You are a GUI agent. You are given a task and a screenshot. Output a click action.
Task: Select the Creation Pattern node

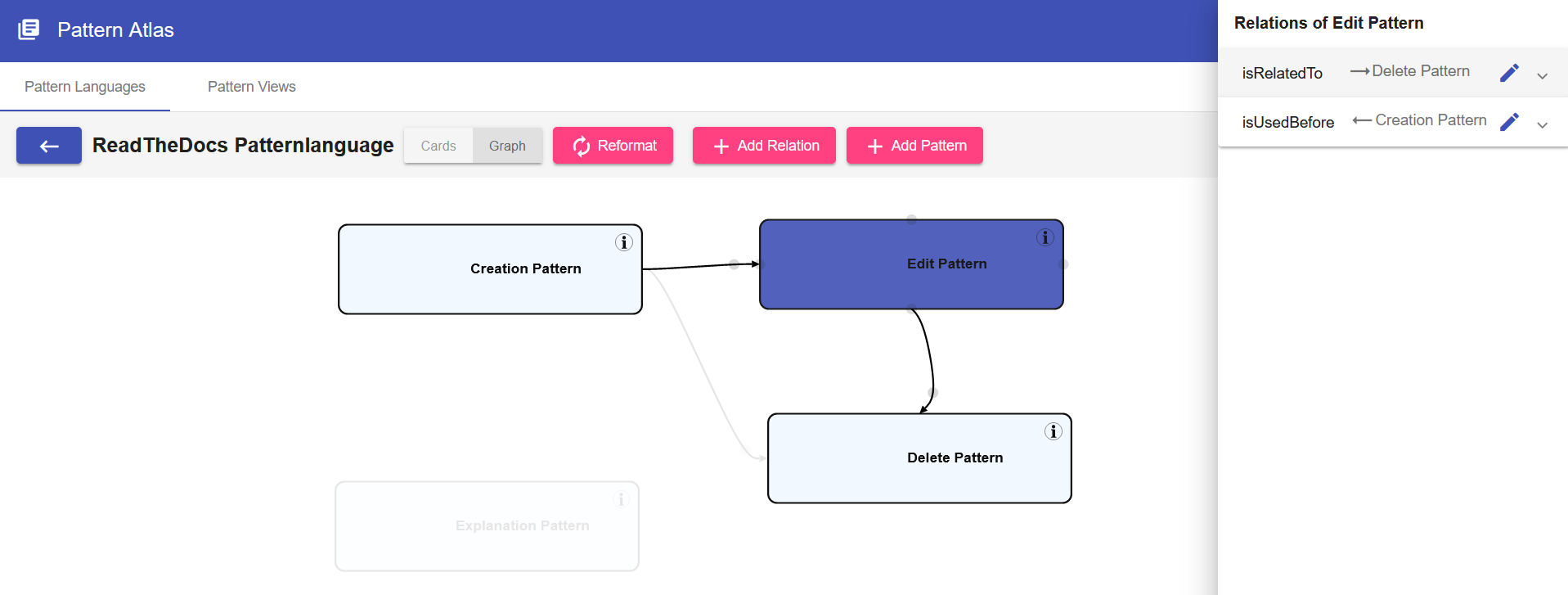coord(490,269)
